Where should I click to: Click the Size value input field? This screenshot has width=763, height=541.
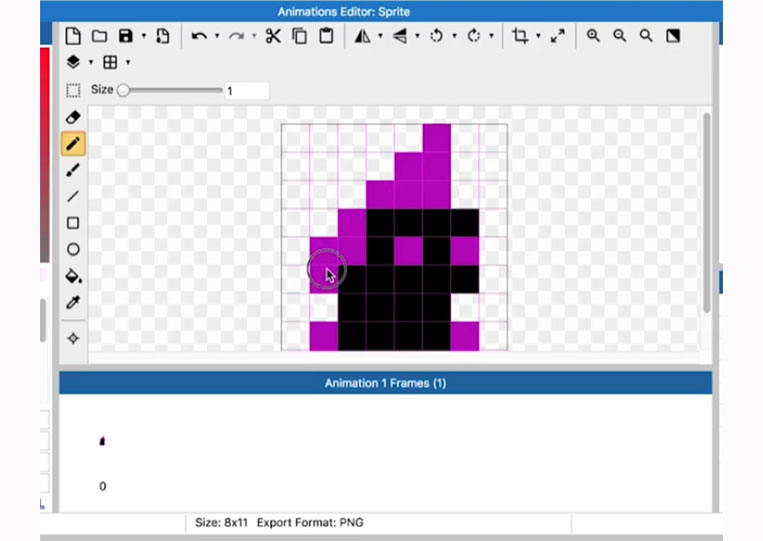[x=247, y=90]
